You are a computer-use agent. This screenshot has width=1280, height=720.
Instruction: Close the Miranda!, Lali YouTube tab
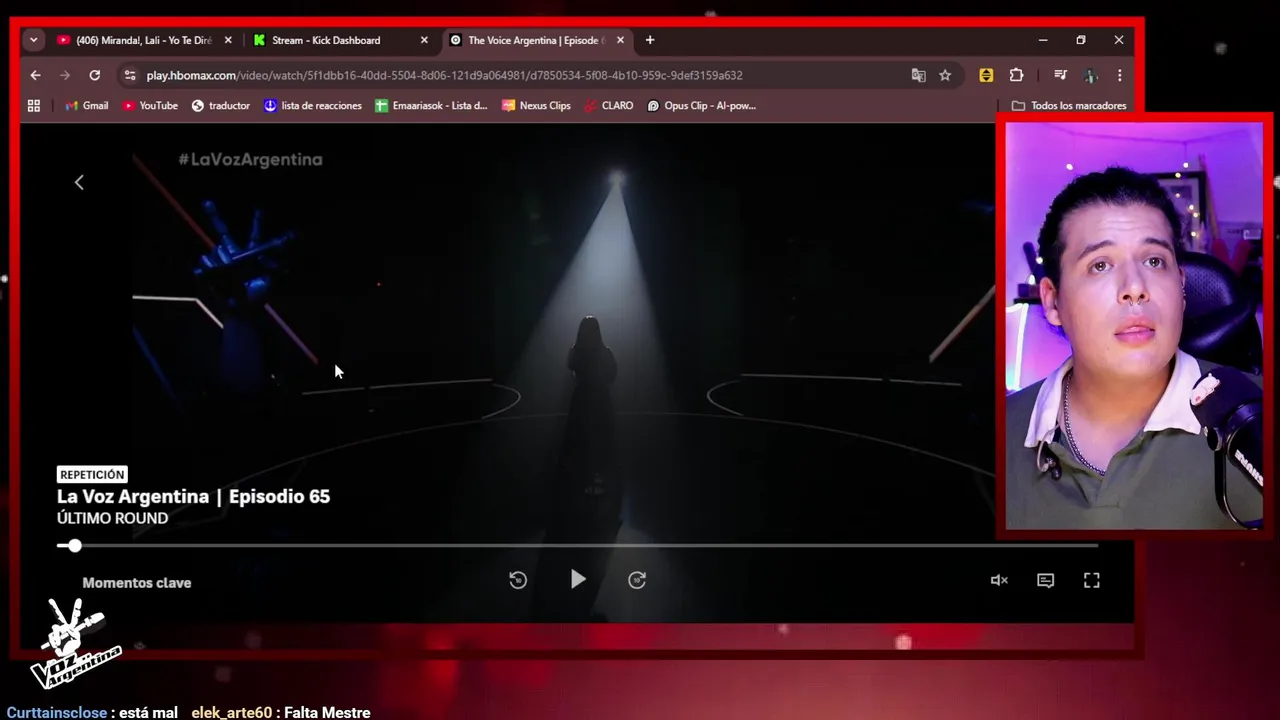coord(228,40)
